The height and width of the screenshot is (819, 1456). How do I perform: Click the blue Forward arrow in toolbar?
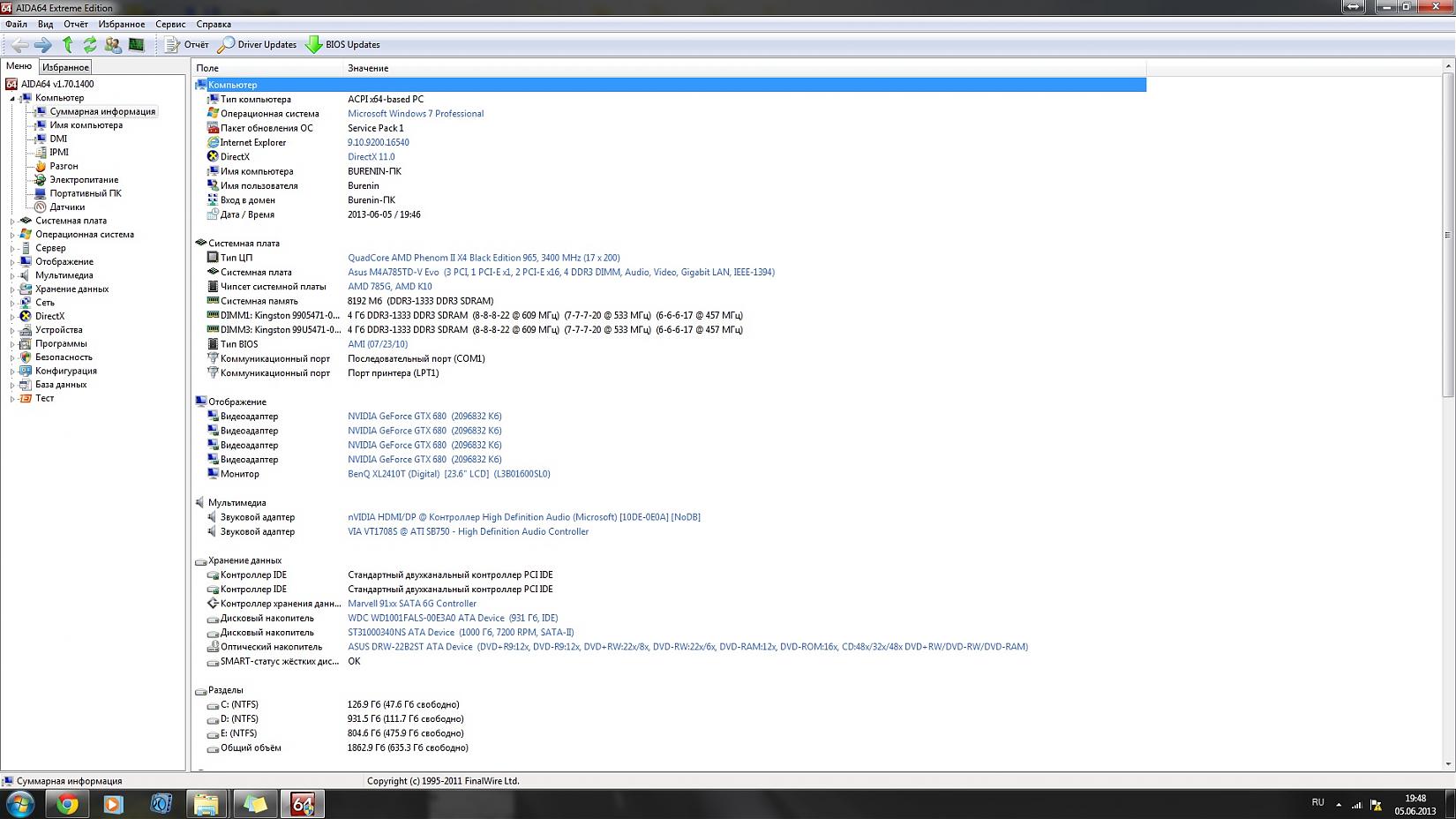[42, 44]
